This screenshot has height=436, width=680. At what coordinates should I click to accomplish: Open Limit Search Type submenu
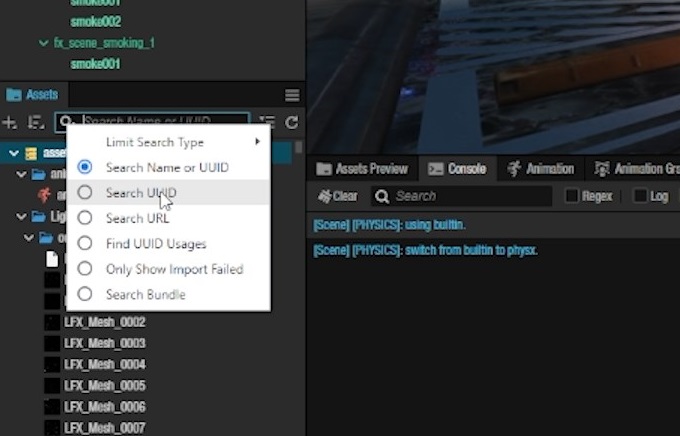point(169,142)
